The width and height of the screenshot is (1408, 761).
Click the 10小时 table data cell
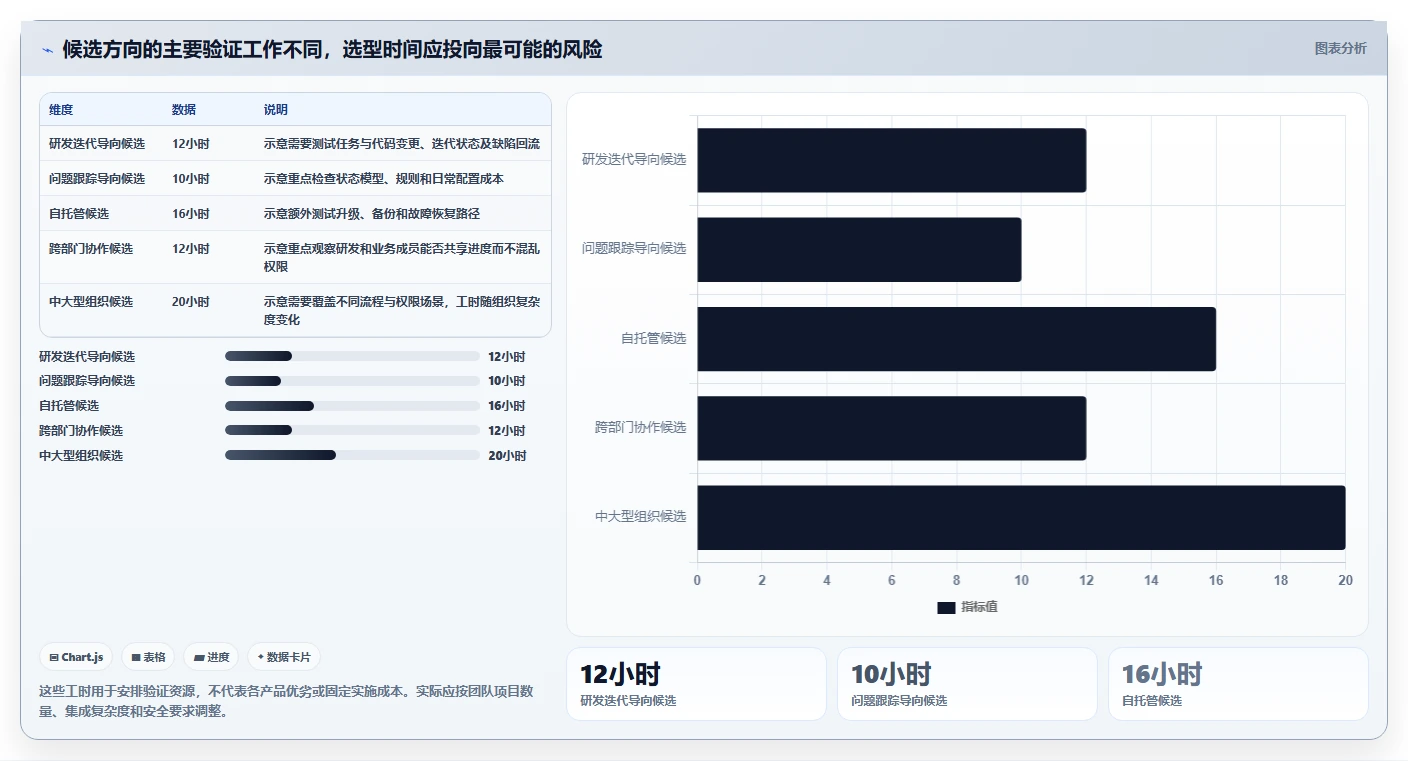[x=191, y=179]
